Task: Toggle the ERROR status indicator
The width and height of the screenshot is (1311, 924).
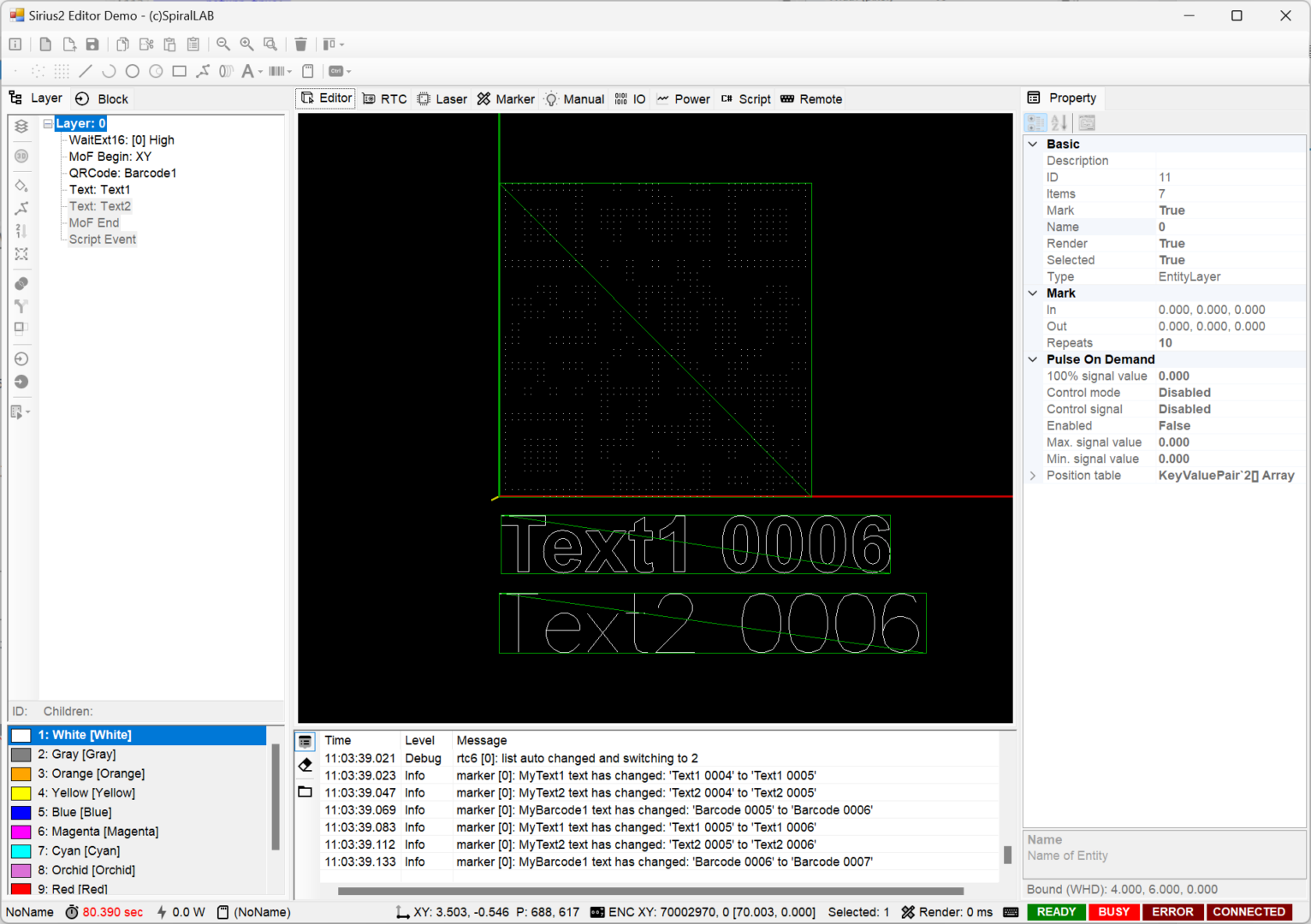Action: tap(1172, 912)
